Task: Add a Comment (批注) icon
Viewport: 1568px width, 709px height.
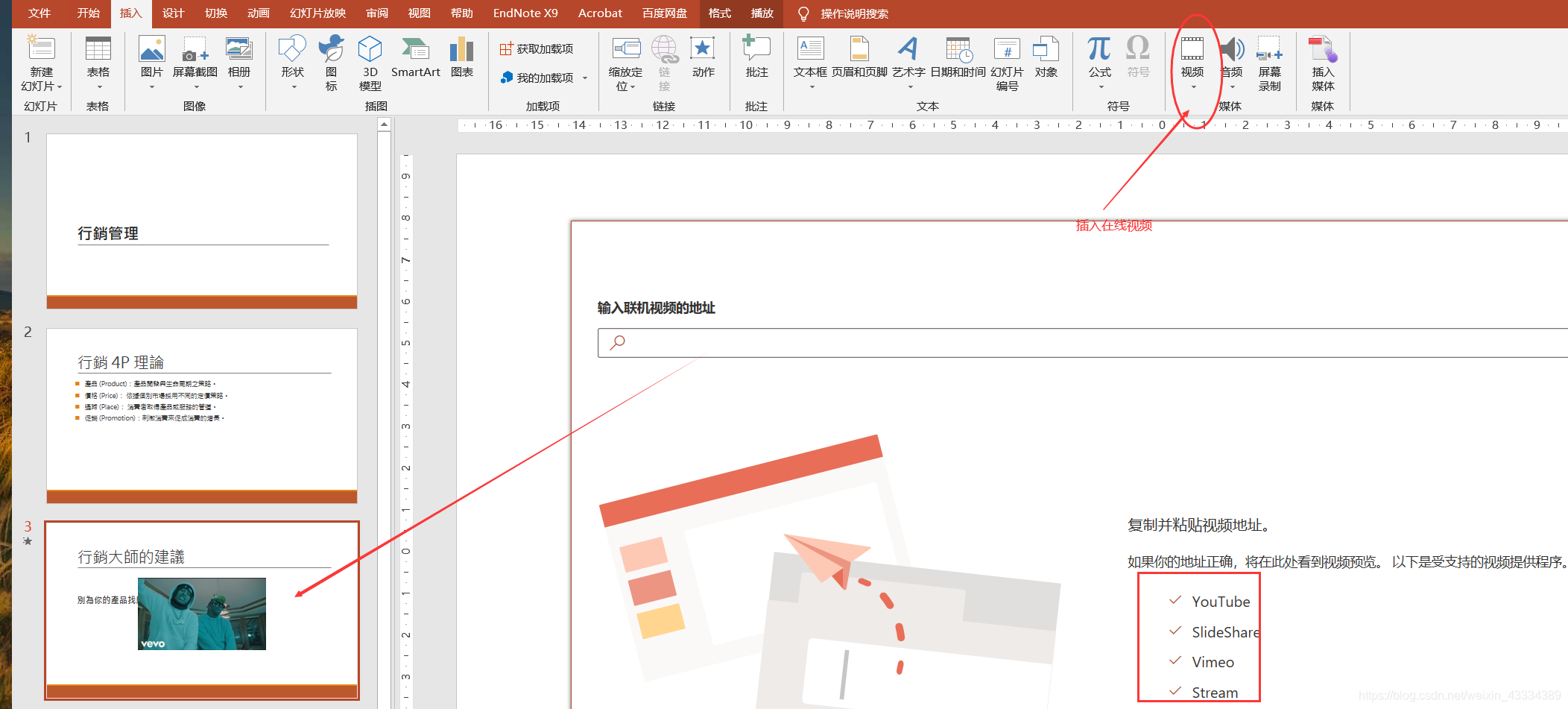Action: (756, 48)
